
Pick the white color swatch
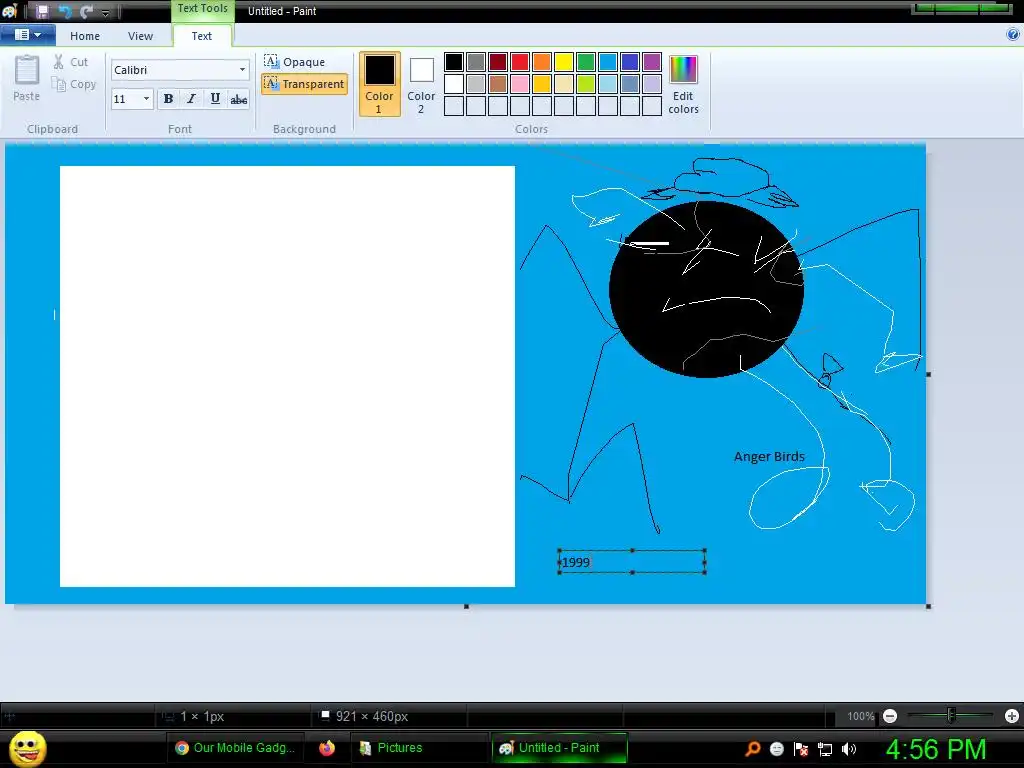point(454,84)
